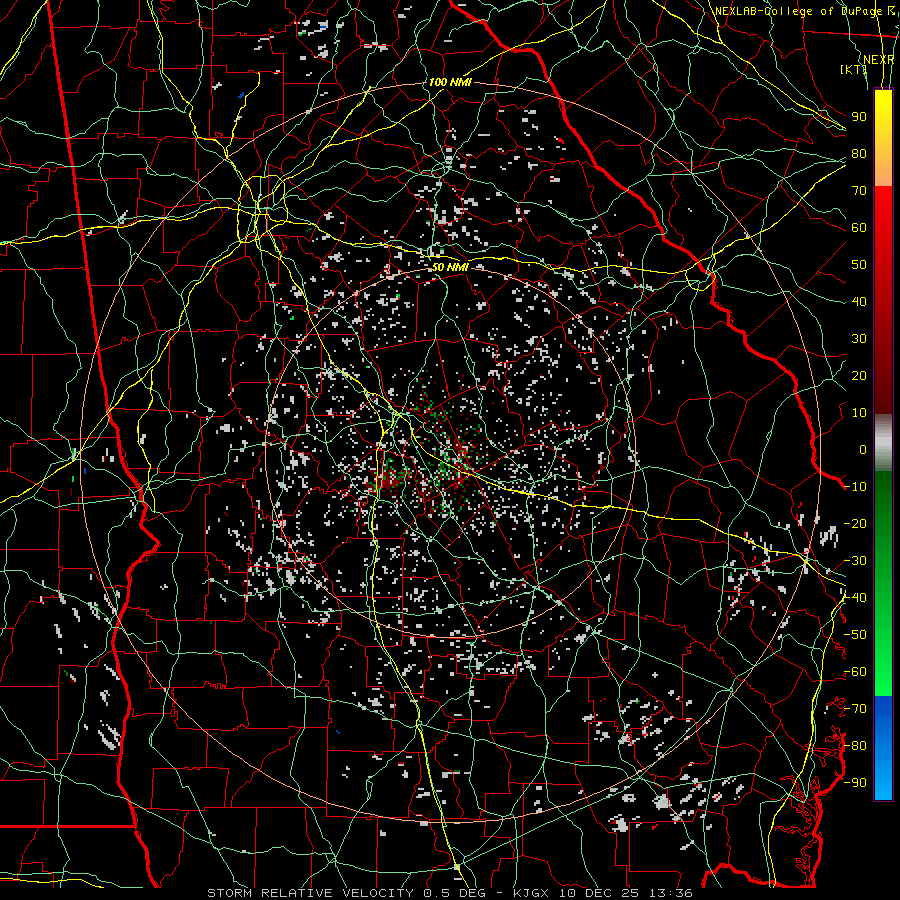This screenshot has height=900, width=900.
Task: Click the 50 NMI range ring label
Action: (x=450, y=267)
